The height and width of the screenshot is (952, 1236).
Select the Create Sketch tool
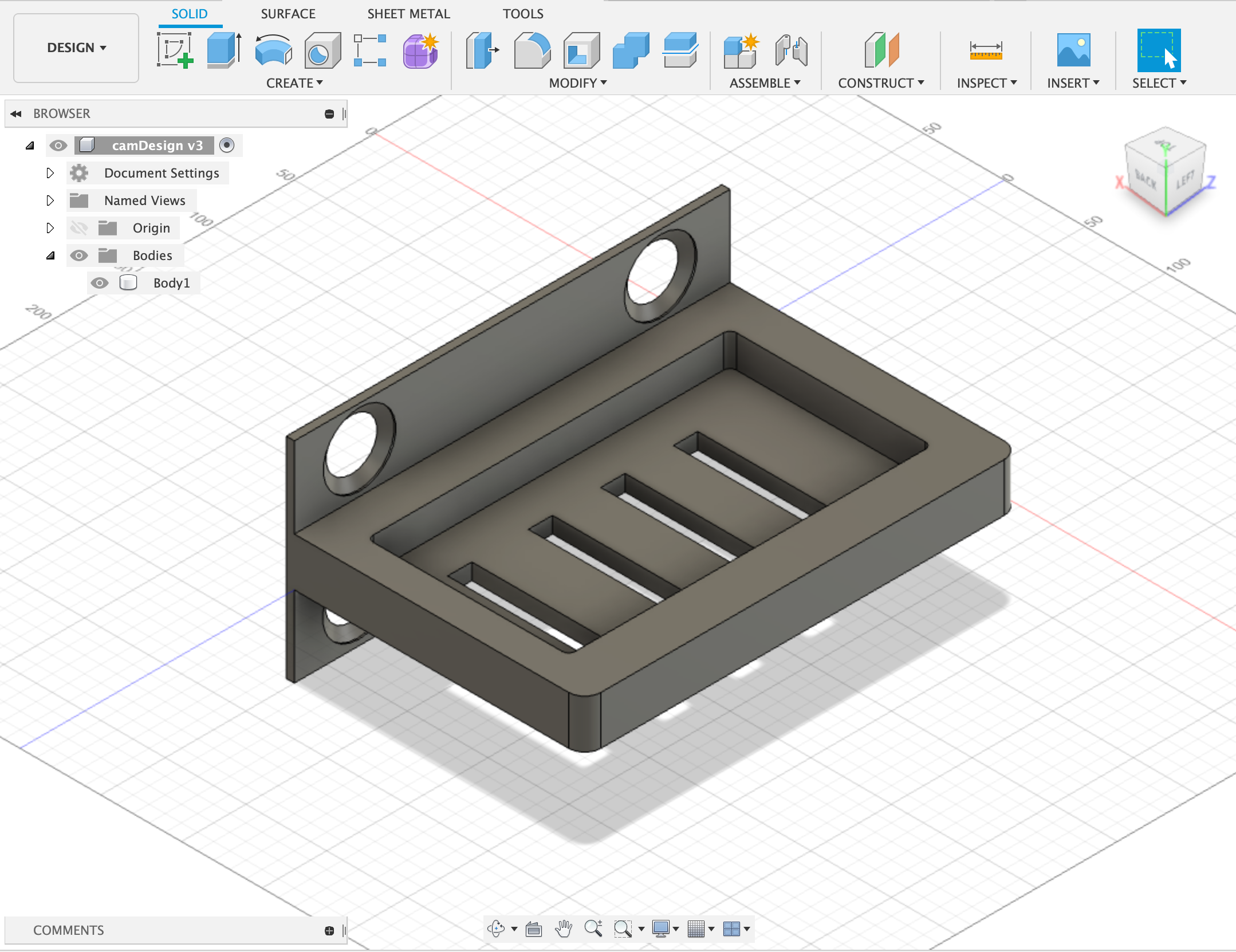[x=174, y=50]
